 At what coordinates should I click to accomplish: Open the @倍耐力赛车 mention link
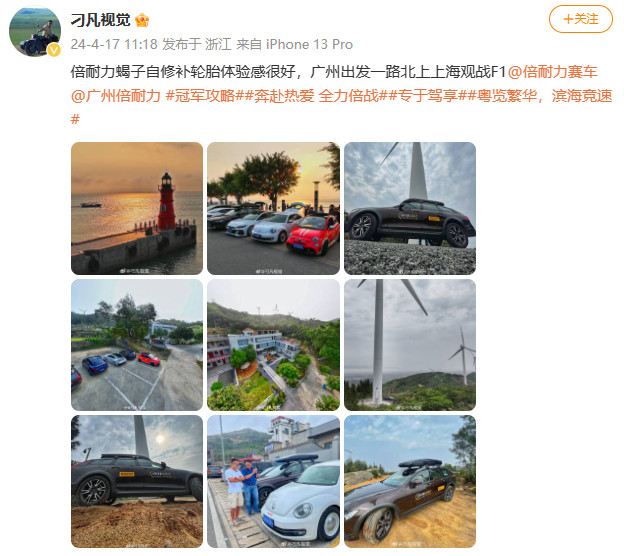[x=553, y=72]
